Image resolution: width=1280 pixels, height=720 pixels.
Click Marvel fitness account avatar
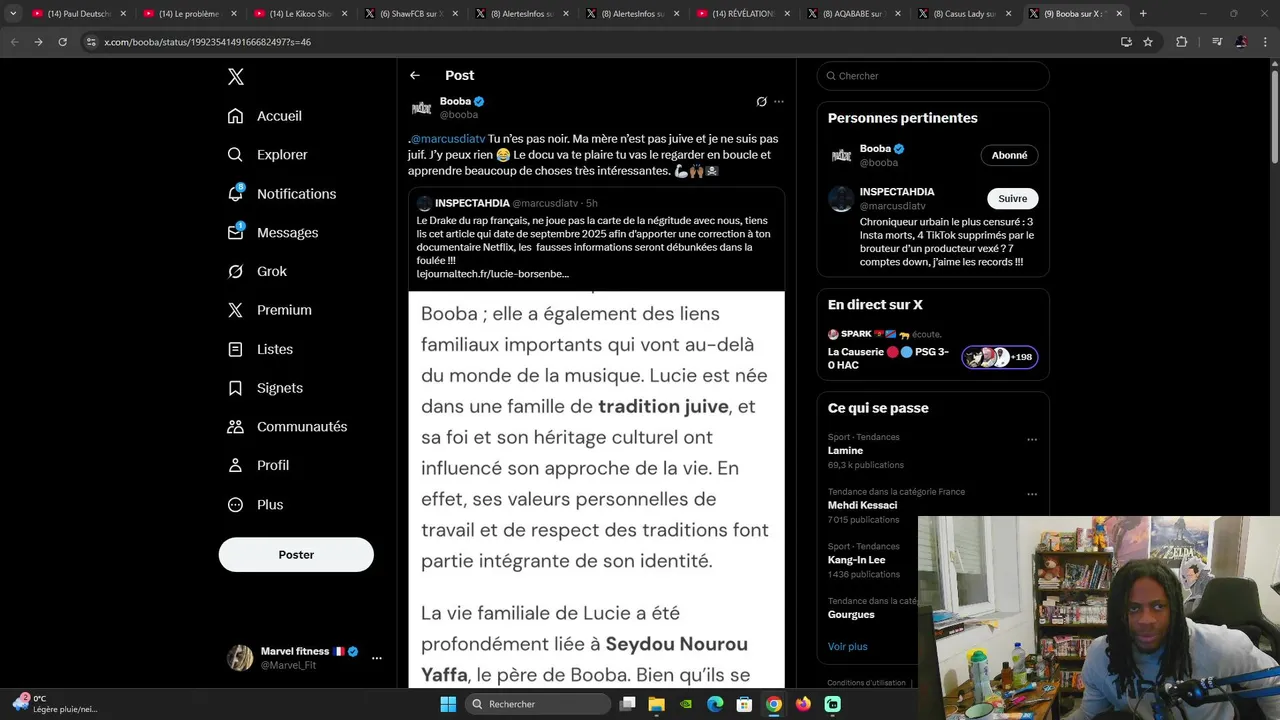coord(240,658)
